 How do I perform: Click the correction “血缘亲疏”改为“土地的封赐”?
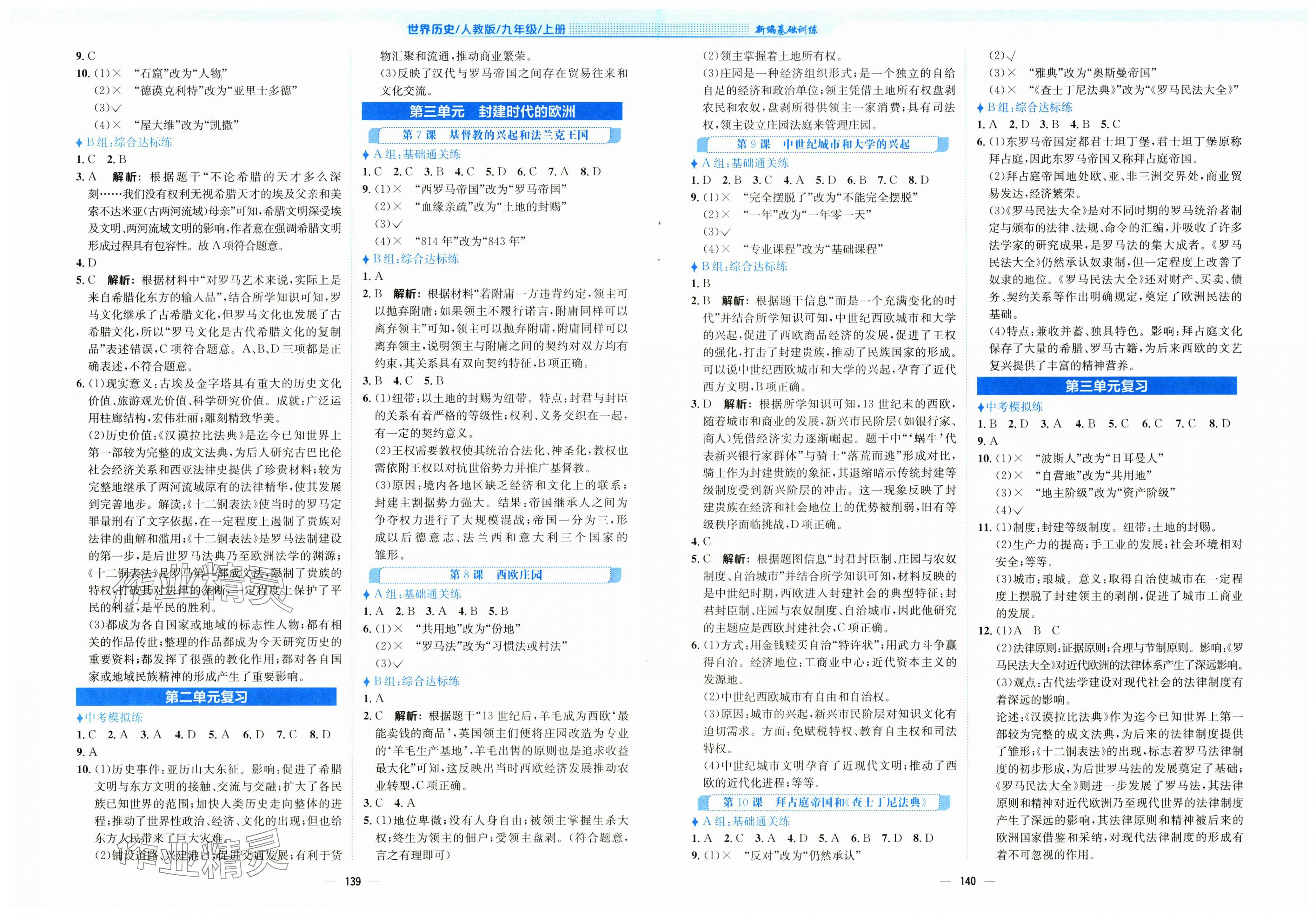point(491,206)
